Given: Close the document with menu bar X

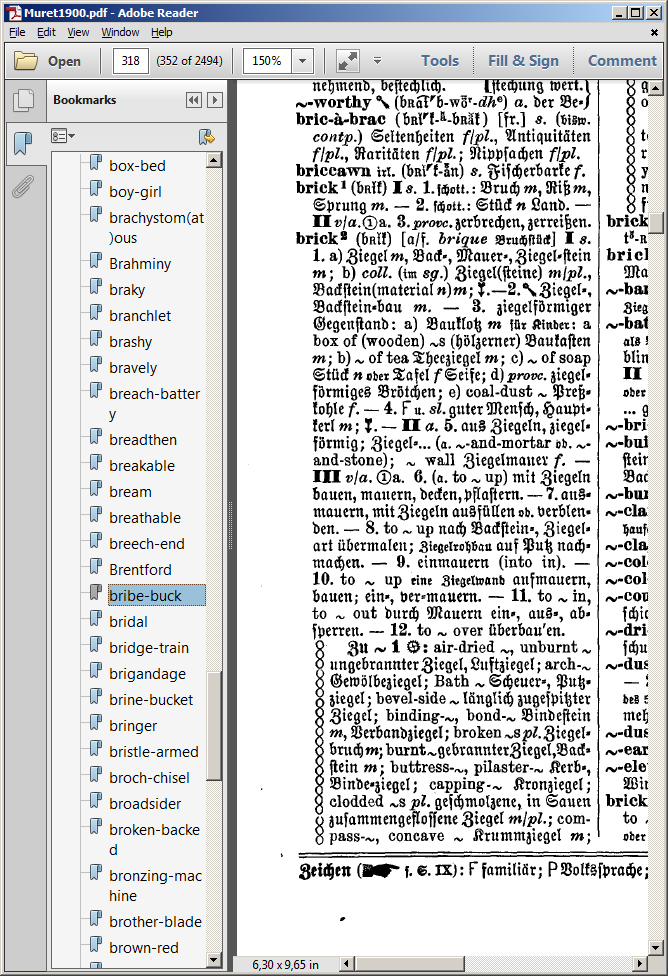Looking at the screenshot, I should [x=654, y=32].
